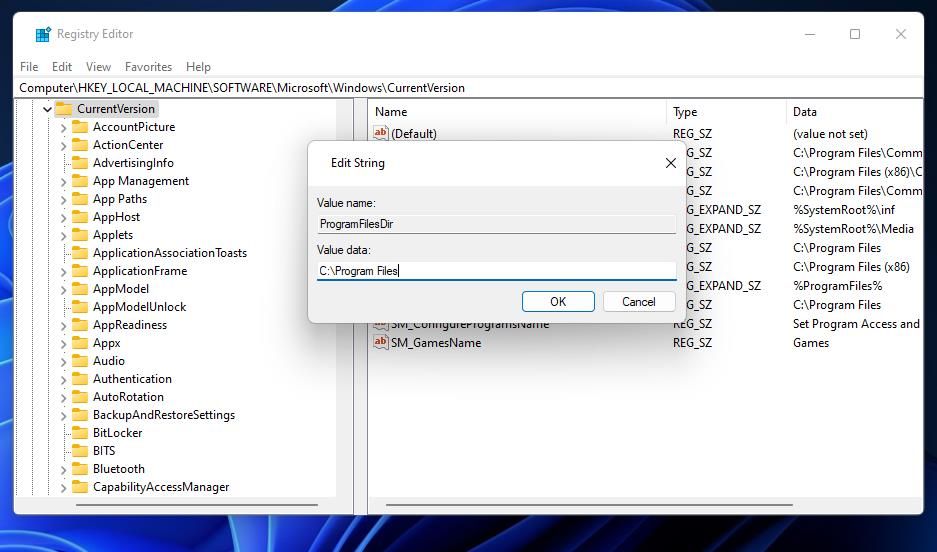
Task: Expand the App Paths key
Action: coord(63,200)
